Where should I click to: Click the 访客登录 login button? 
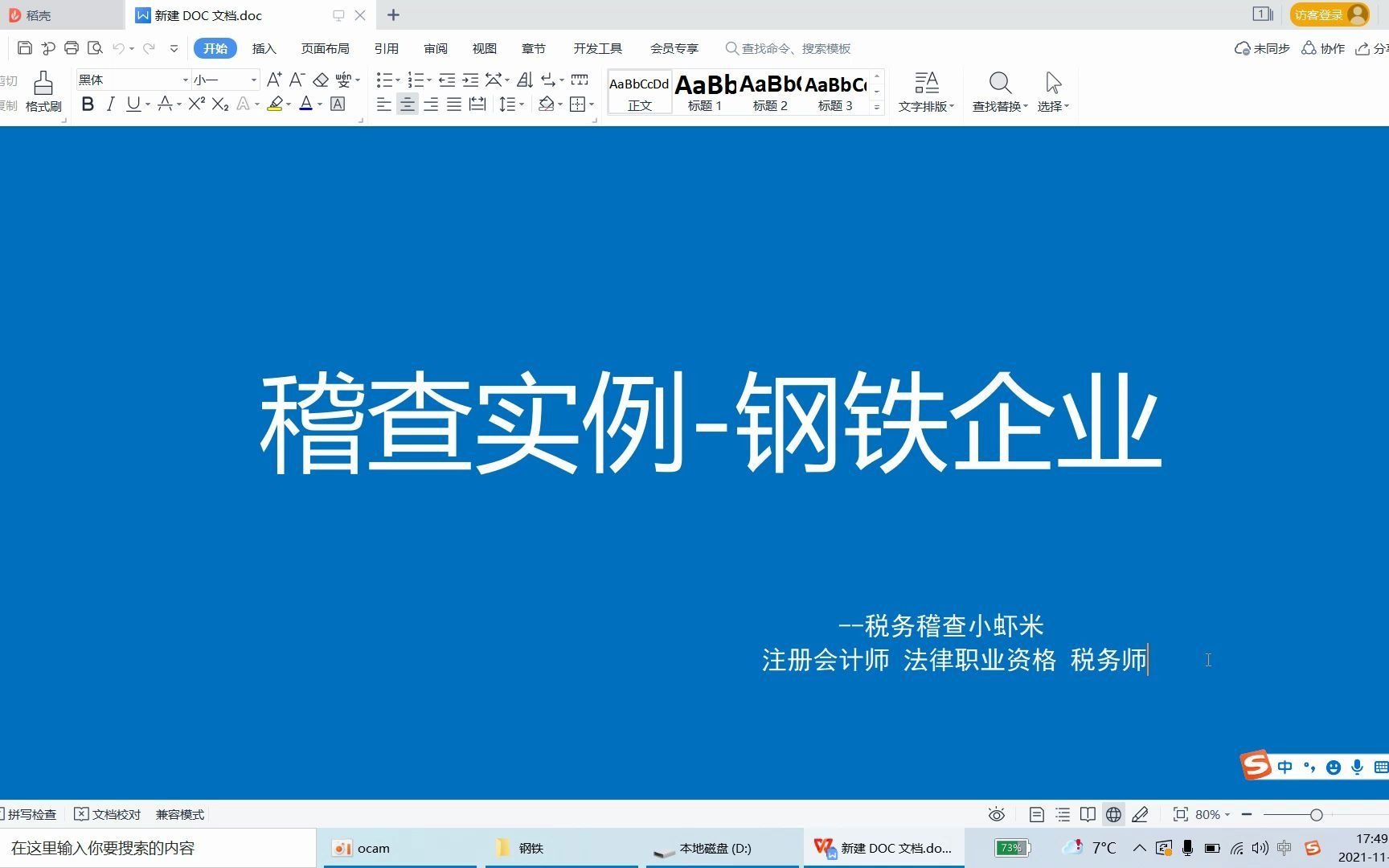point(1330,14)
